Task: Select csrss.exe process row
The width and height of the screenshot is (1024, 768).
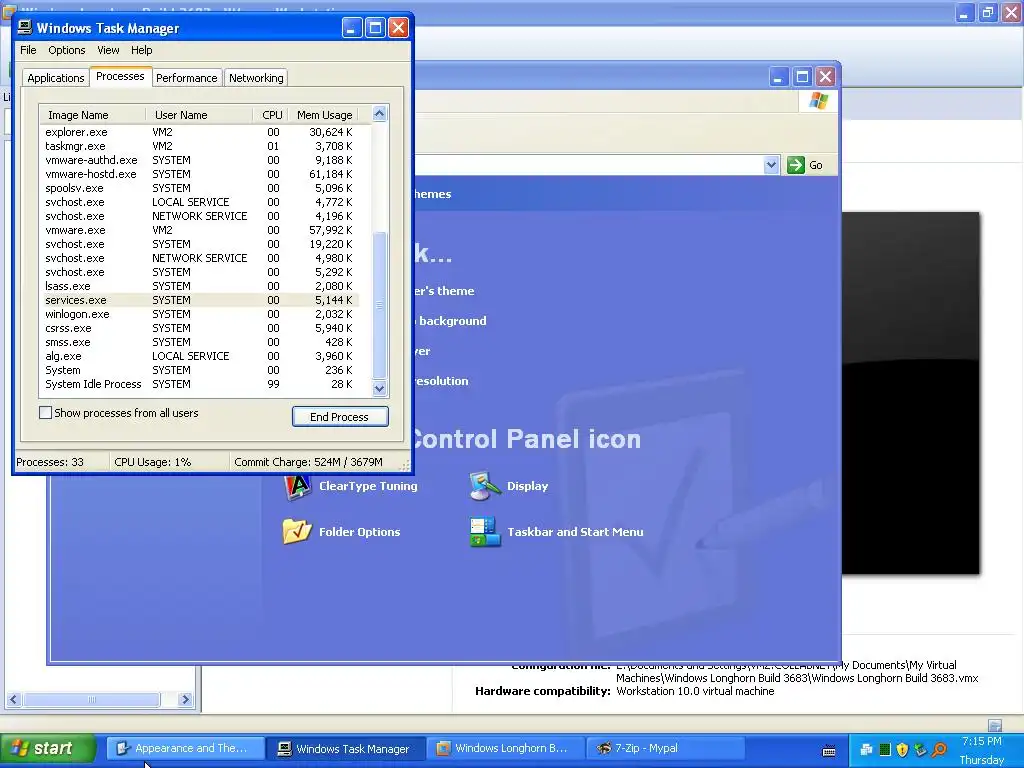Action: (x=199, y=328)
